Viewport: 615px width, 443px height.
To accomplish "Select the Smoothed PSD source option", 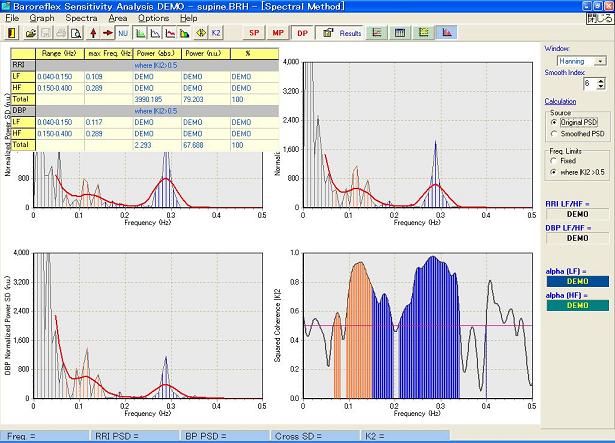I will (x=577, y=134).
